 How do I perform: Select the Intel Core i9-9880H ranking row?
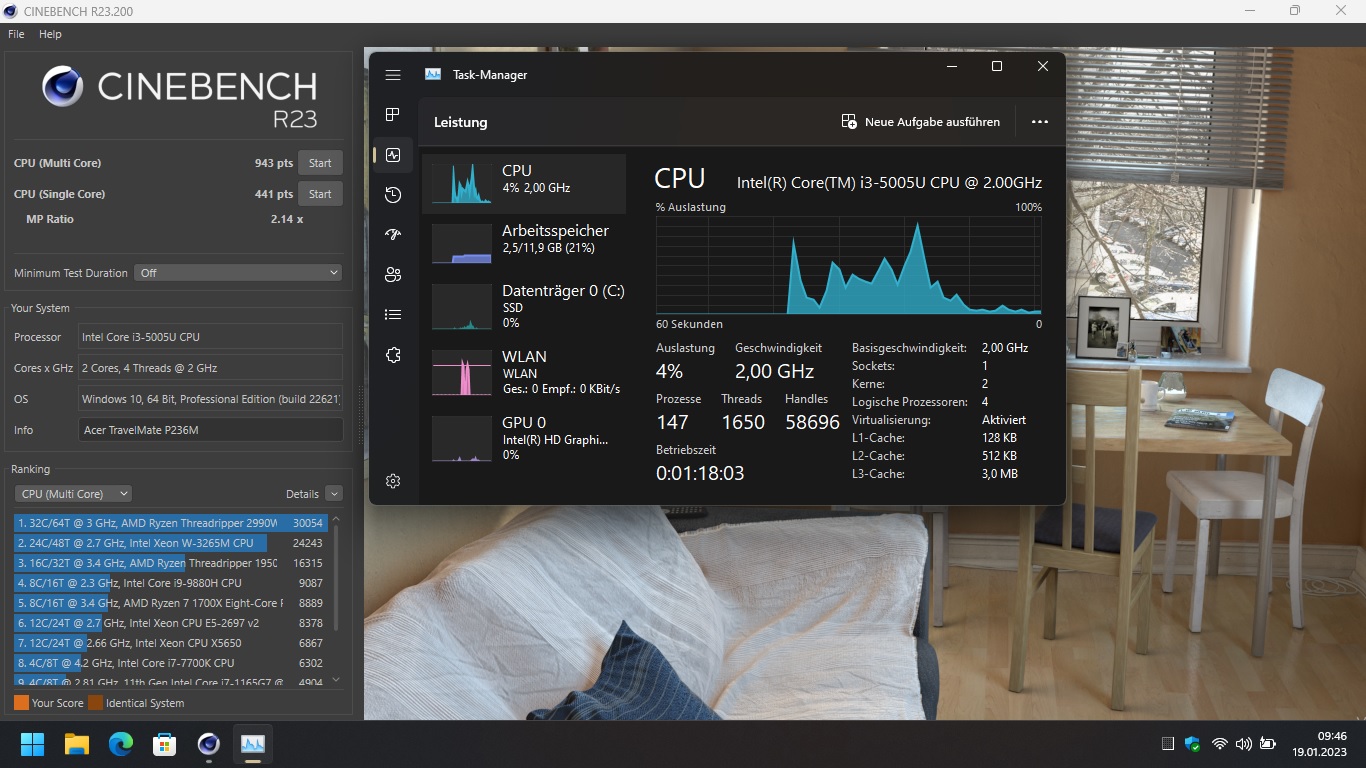[171, 583]
